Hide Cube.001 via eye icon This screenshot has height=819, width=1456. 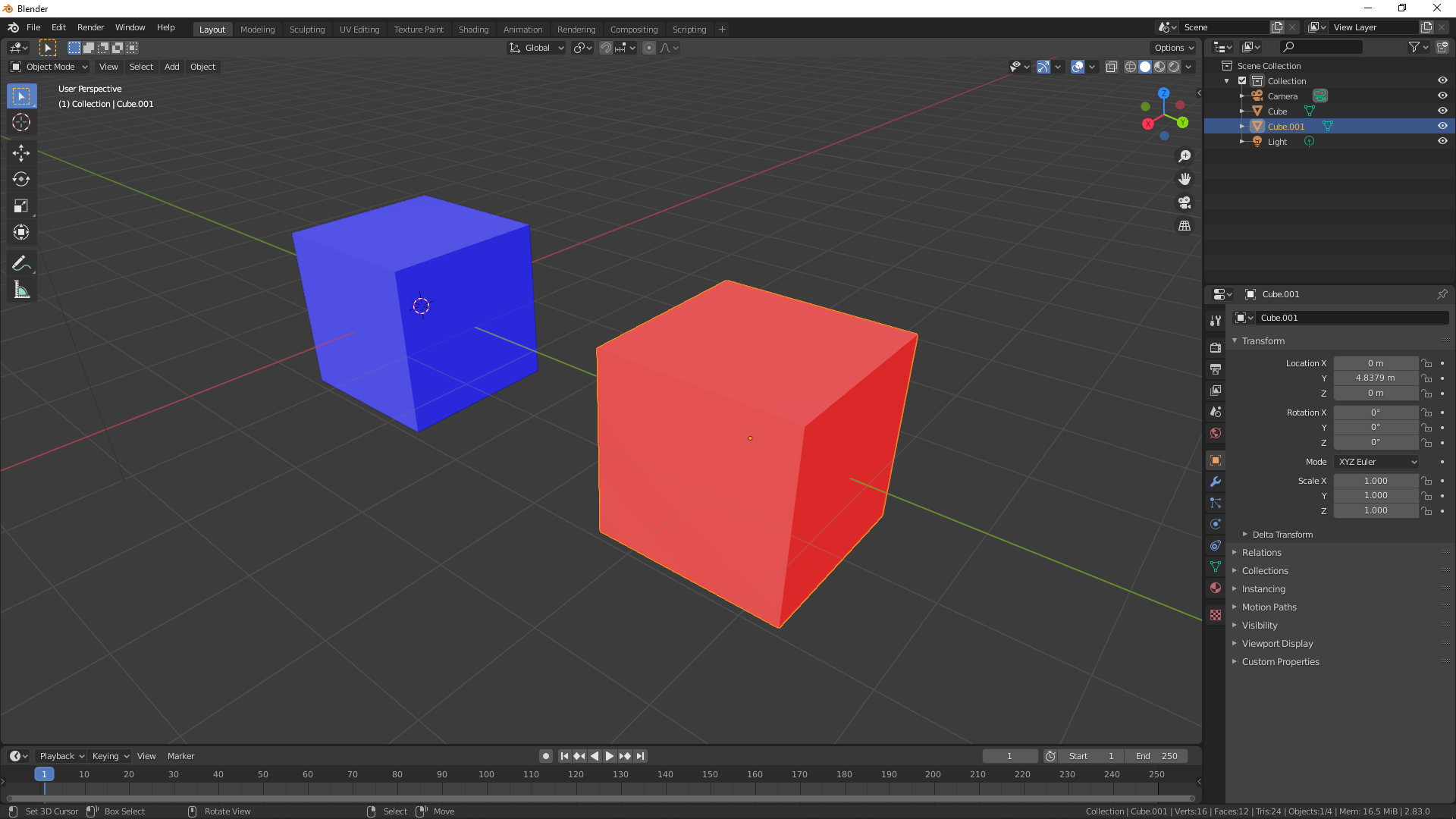(x=1442, y=126)
